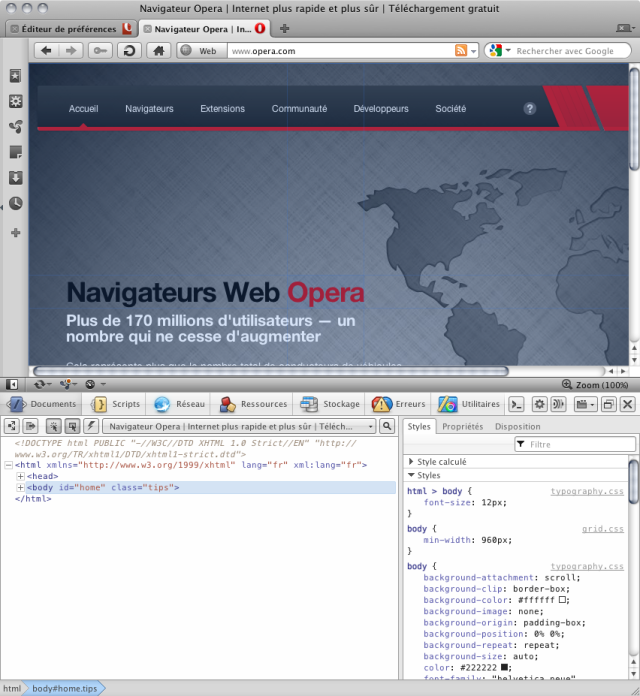Open Dragonfly settings gear button

coord(539,404)
